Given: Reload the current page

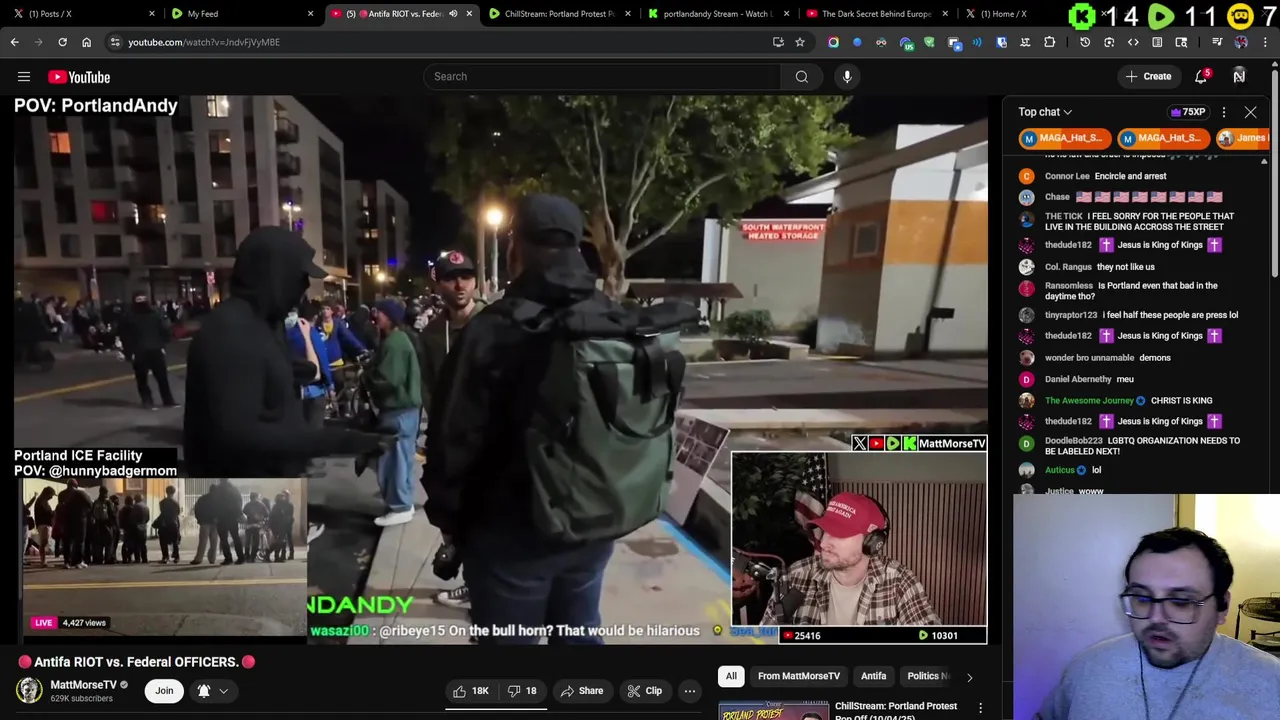Looking at the screenshot, I should [x=62, y=42].
